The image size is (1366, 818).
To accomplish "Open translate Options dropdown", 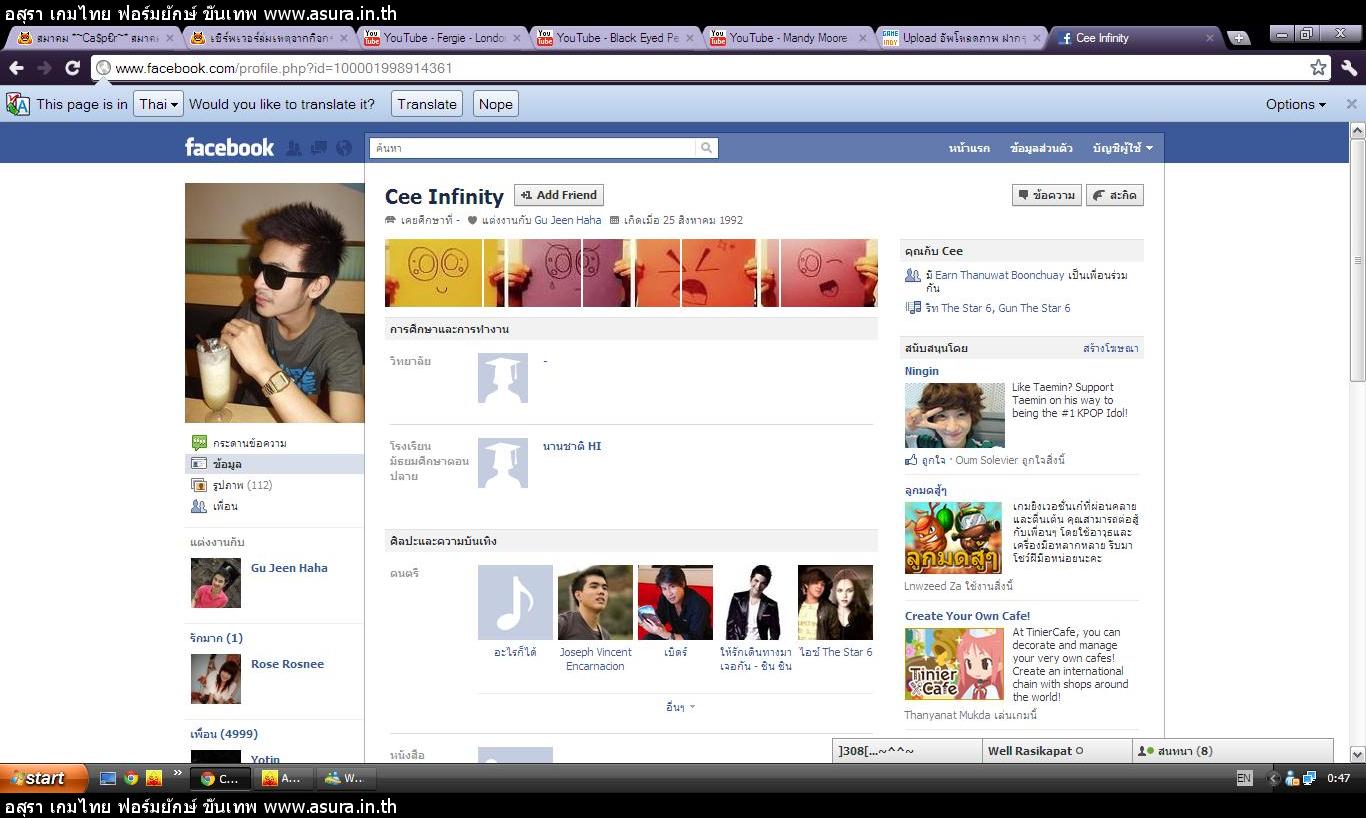I will 1295,104.
